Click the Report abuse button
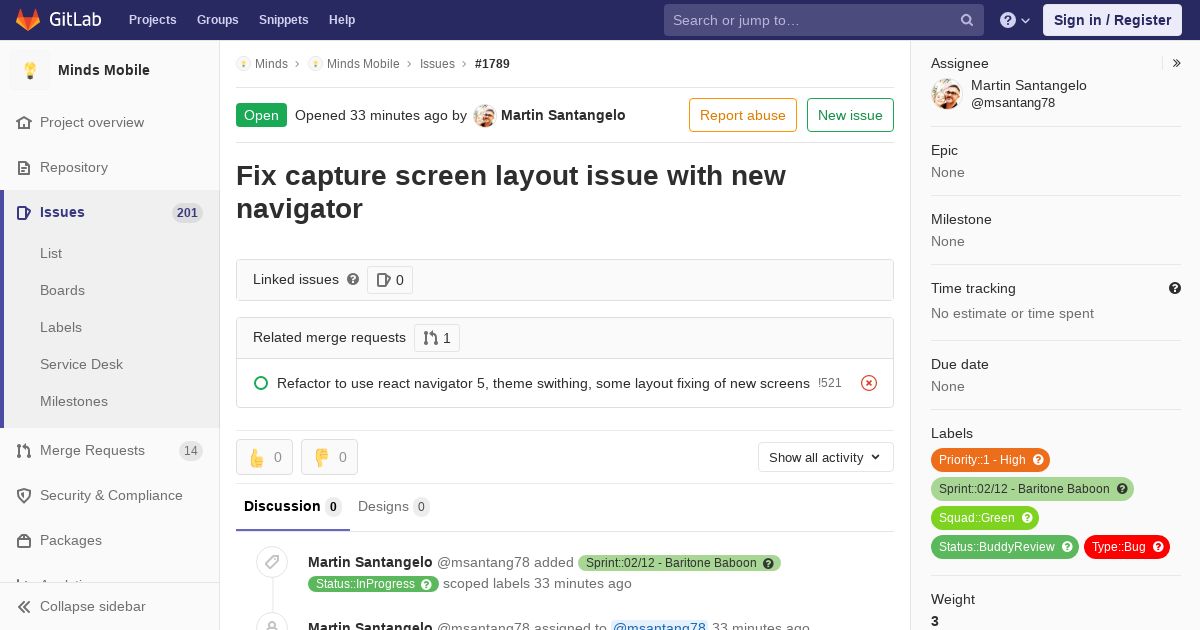This screenshot has width=1200, height=630. [x=743, y=115]
